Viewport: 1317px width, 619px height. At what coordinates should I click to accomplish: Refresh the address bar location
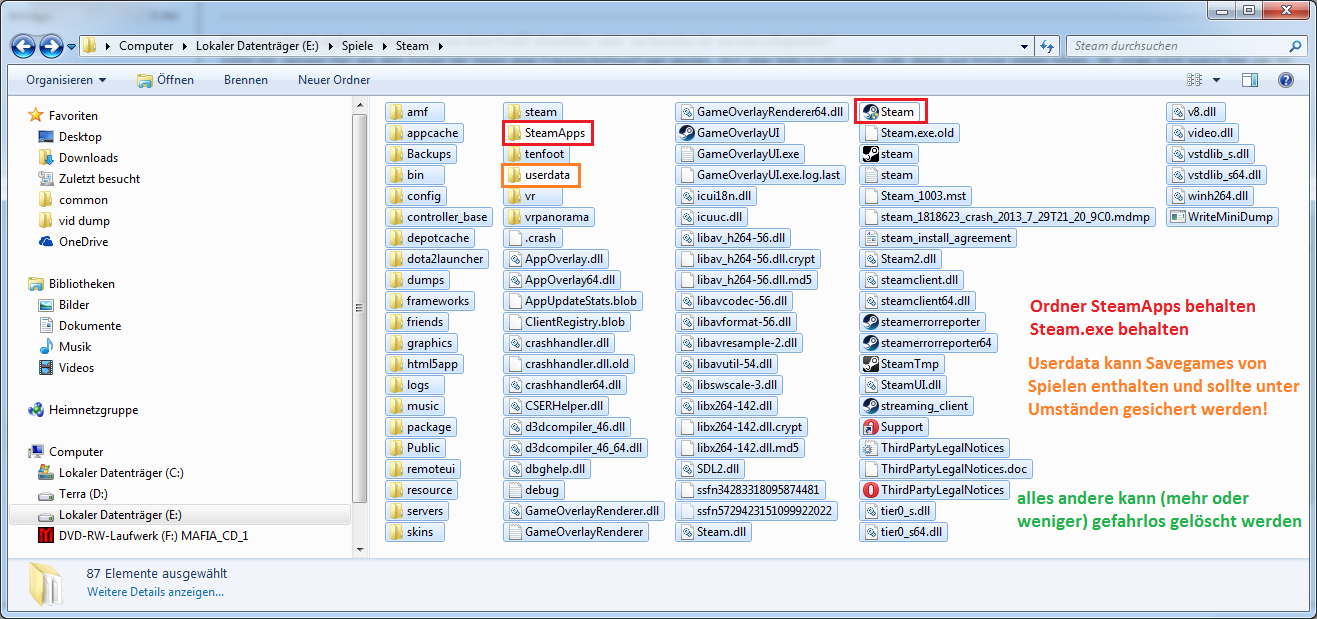1047,46
